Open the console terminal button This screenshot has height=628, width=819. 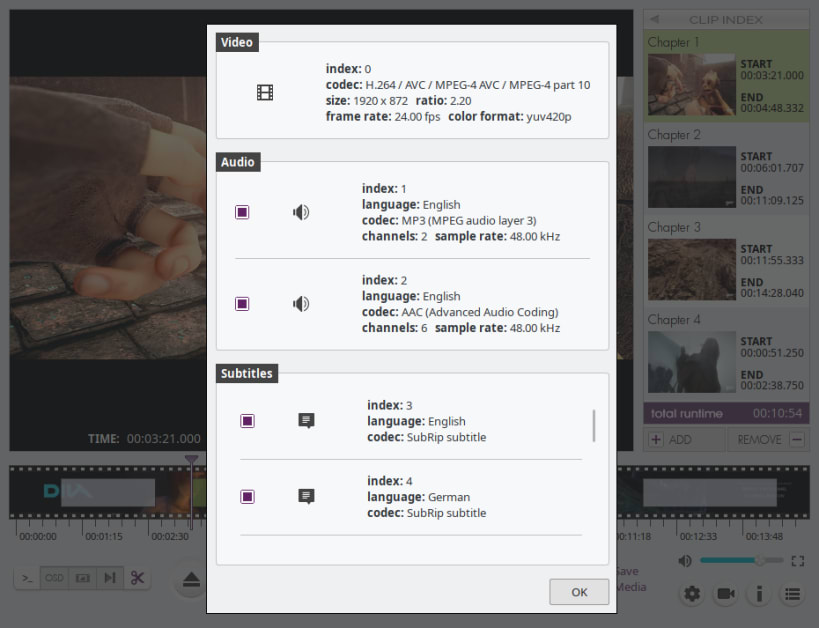[27, 578]
